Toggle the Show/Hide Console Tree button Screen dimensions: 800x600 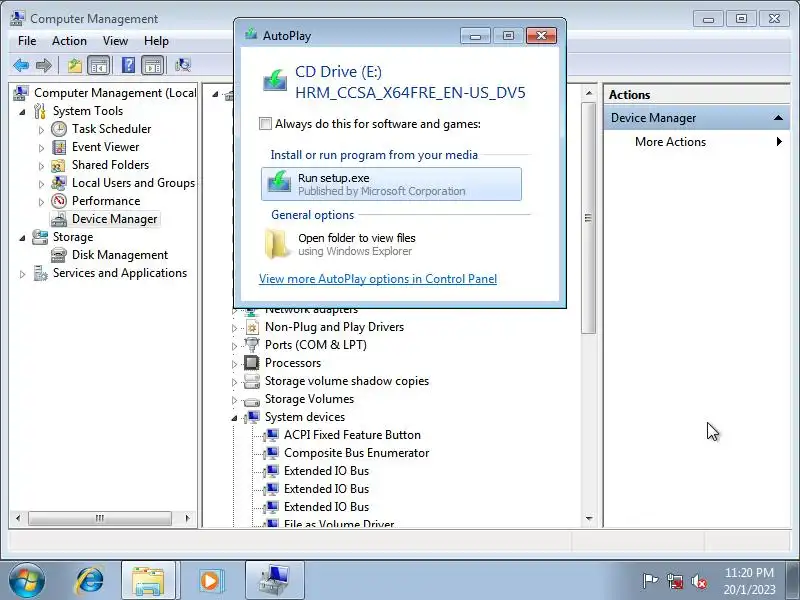click(99, 65)
